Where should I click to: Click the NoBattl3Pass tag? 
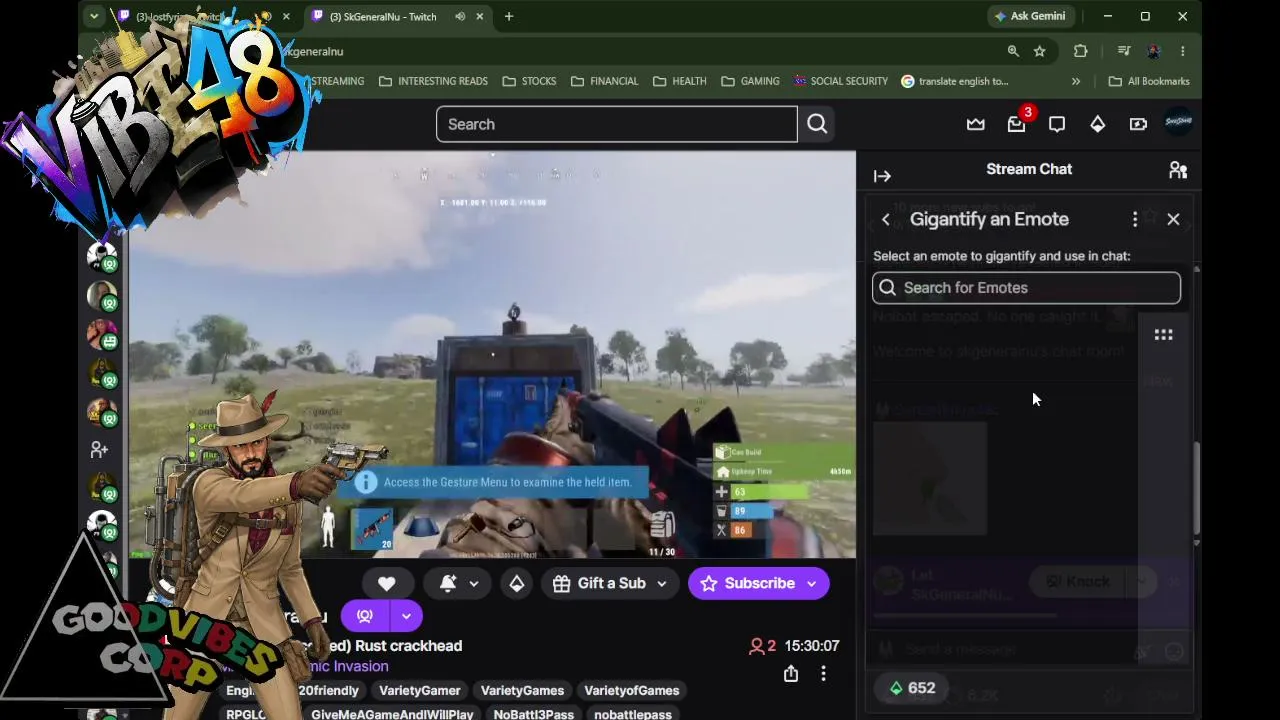tap(534, 714)
